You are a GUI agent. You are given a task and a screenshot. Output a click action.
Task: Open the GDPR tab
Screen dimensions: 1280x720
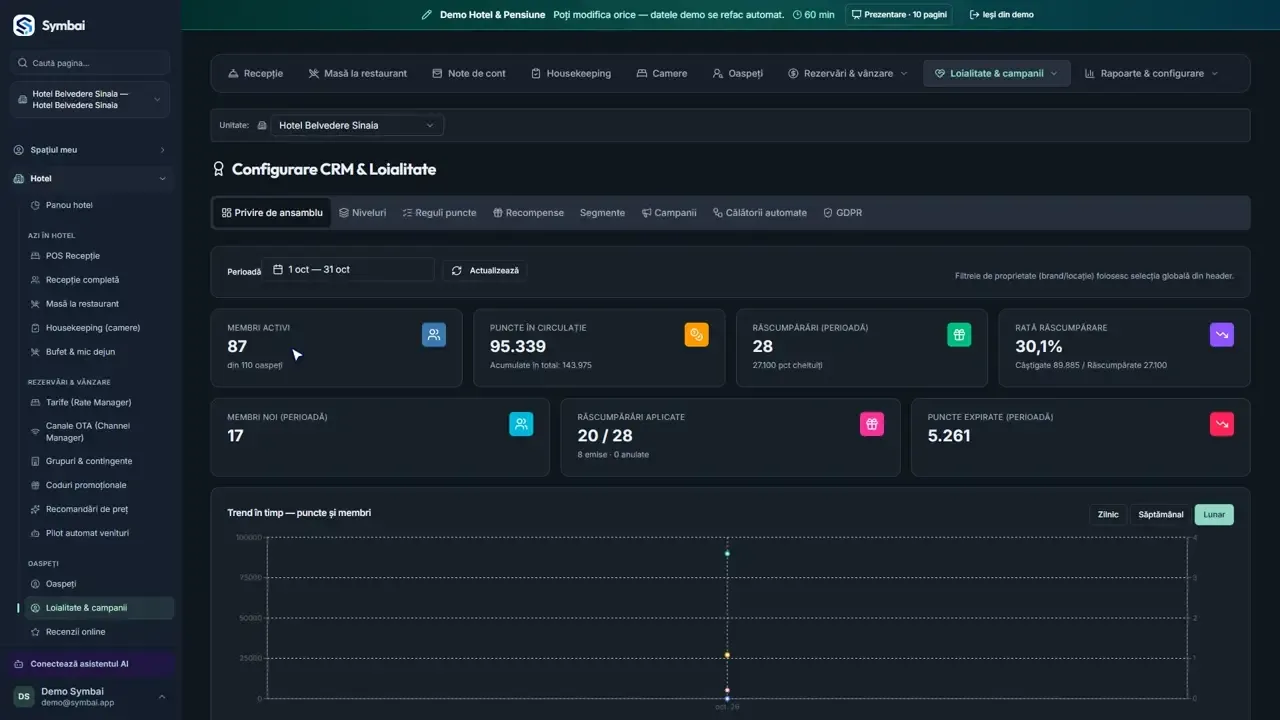pyautogui.click(x=842, y=213)
